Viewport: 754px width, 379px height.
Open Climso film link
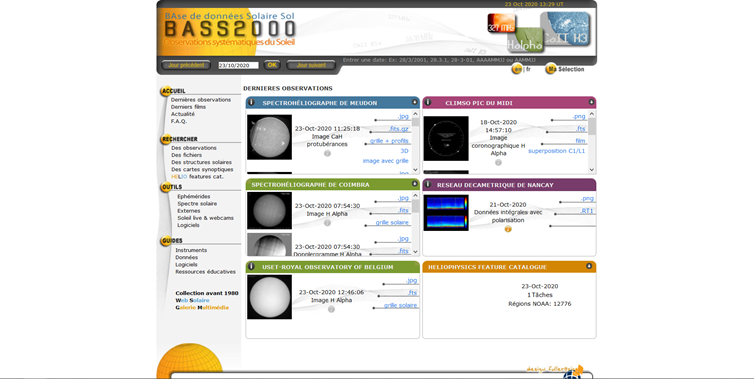pos(580,141)
